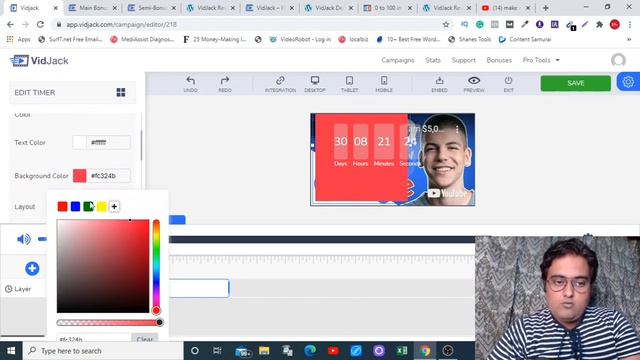The width and height of the screenshot is (640, 360).
Task: Undo the last edit
Action: tap(191, 84)
